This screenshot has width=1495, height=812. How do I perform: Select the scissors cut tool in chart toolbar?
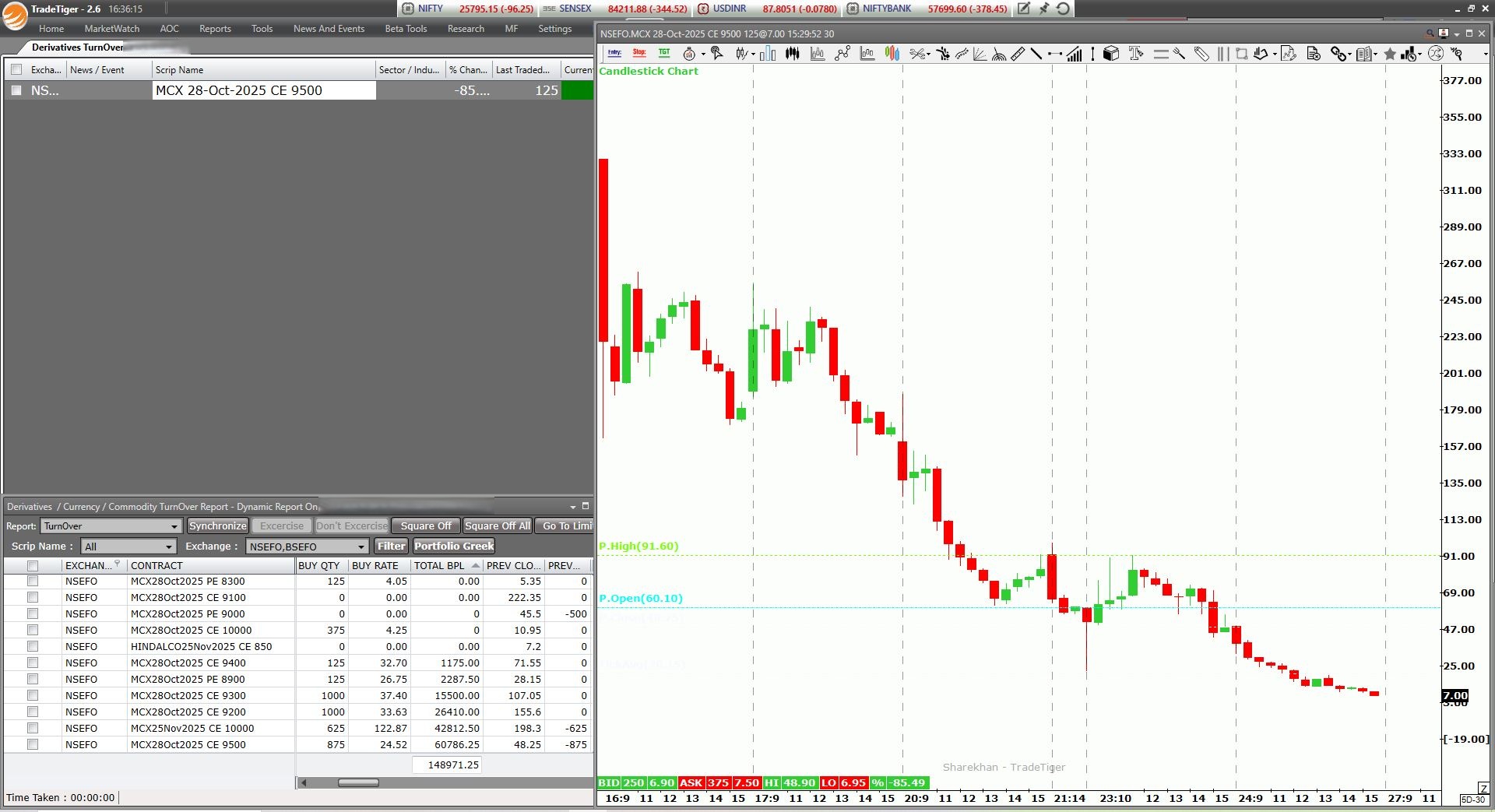918,54
